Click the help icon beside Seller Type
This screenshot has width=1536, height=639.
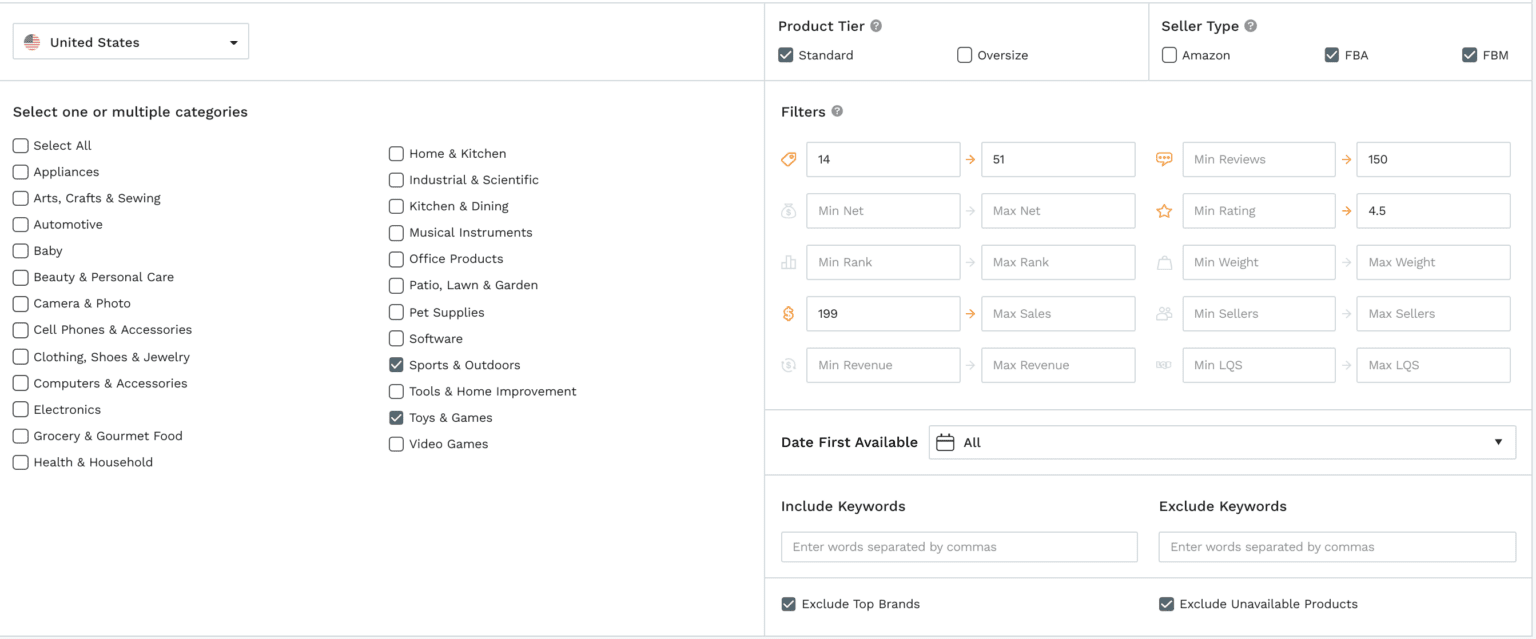pos(1250,26)
